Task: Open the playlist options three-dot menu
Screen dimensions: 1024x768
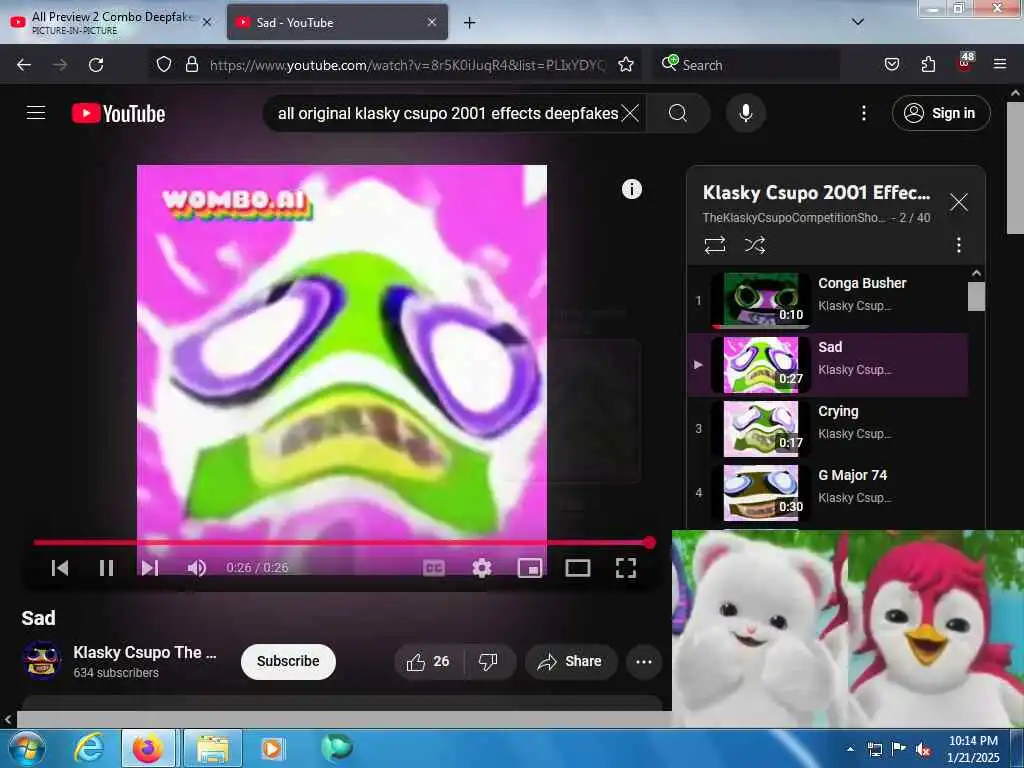Action: (x=958, y=246)
